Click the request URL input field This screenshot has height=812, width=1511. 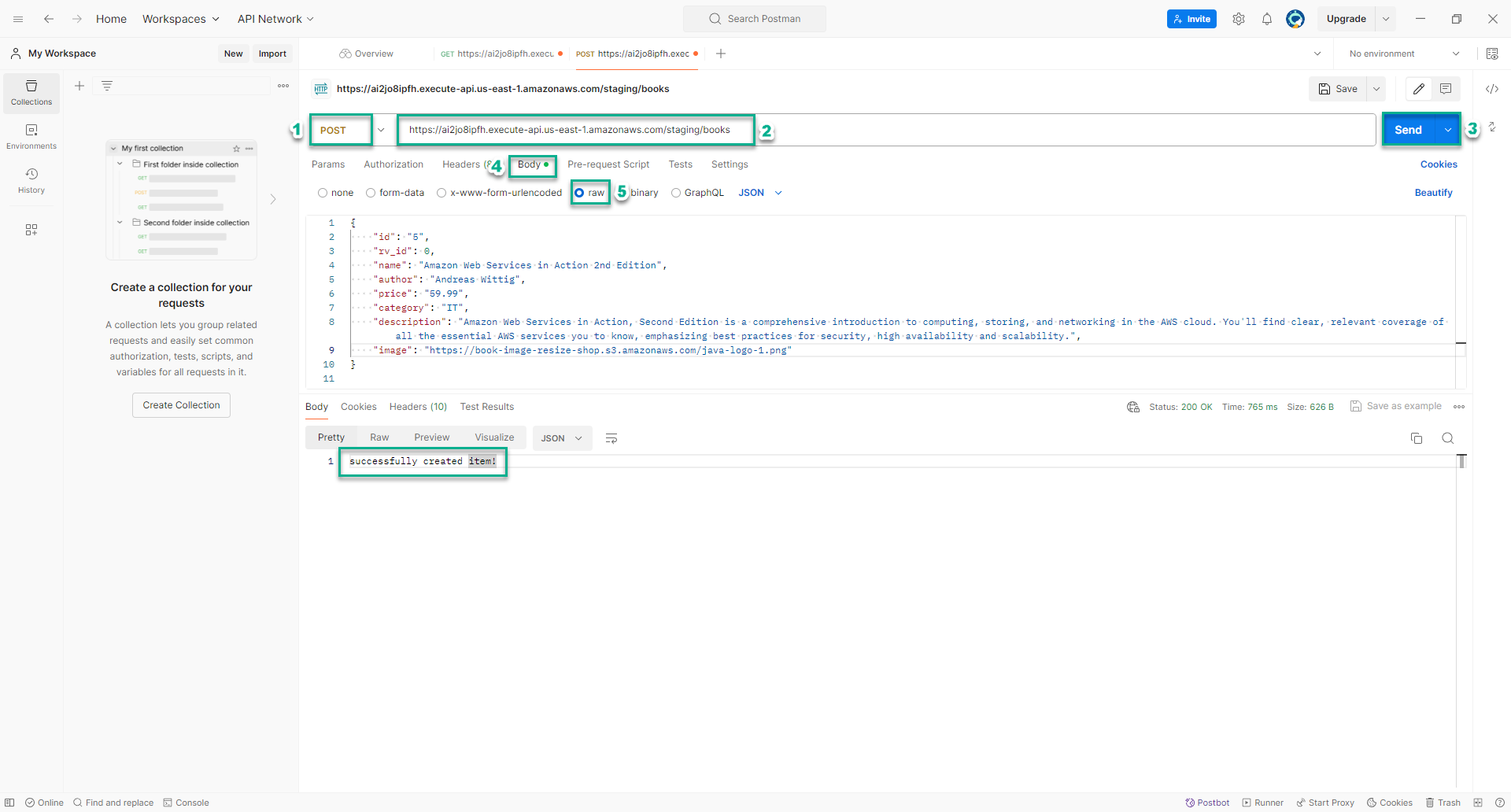[886, 130]
